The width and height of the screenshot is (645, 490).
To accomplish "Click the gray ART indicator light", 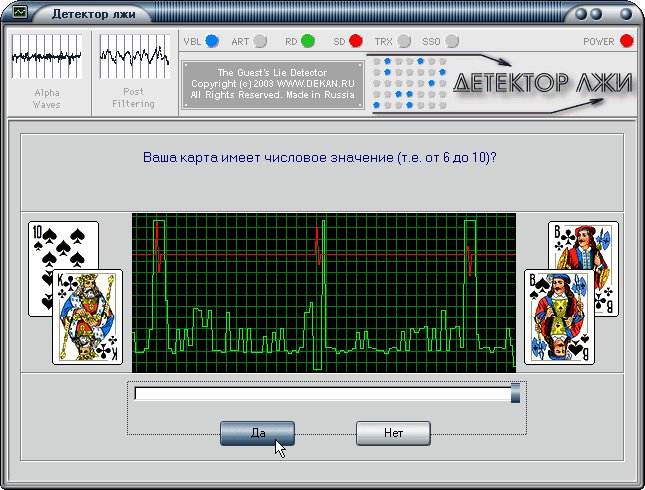I will coord(260,41).
